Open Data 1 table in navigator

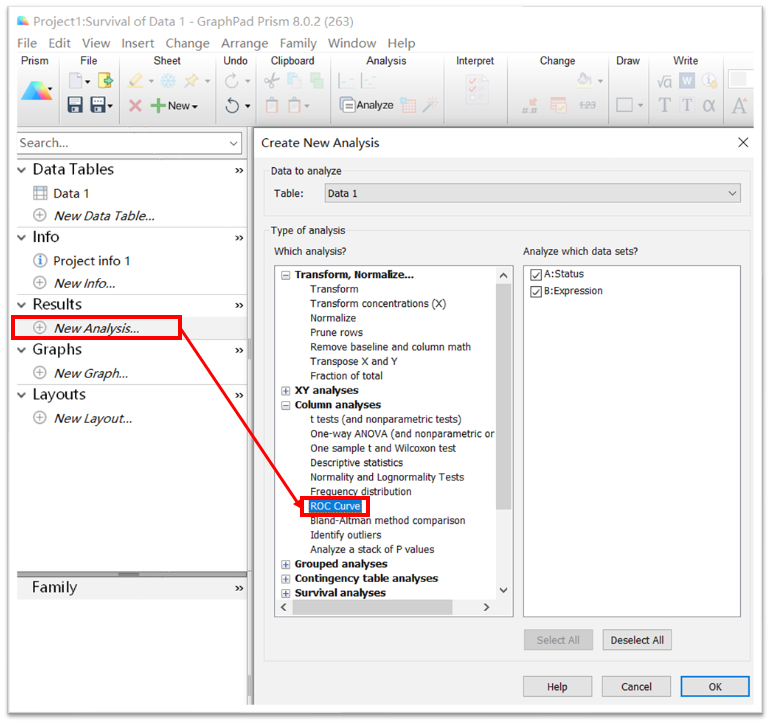tap(71, 194)
